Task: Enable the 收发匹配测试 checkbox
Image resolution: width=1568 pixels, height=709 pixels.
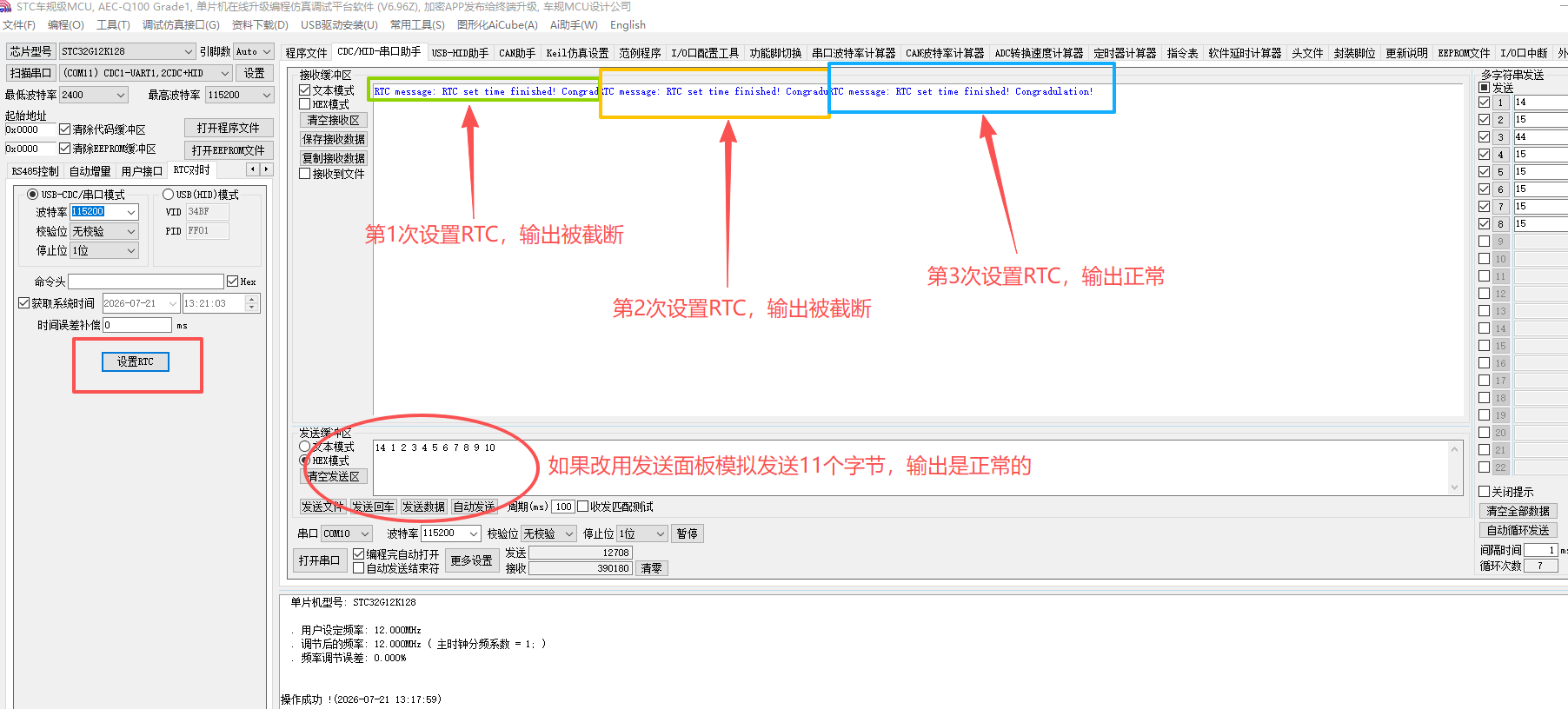Action: (583, 507)
